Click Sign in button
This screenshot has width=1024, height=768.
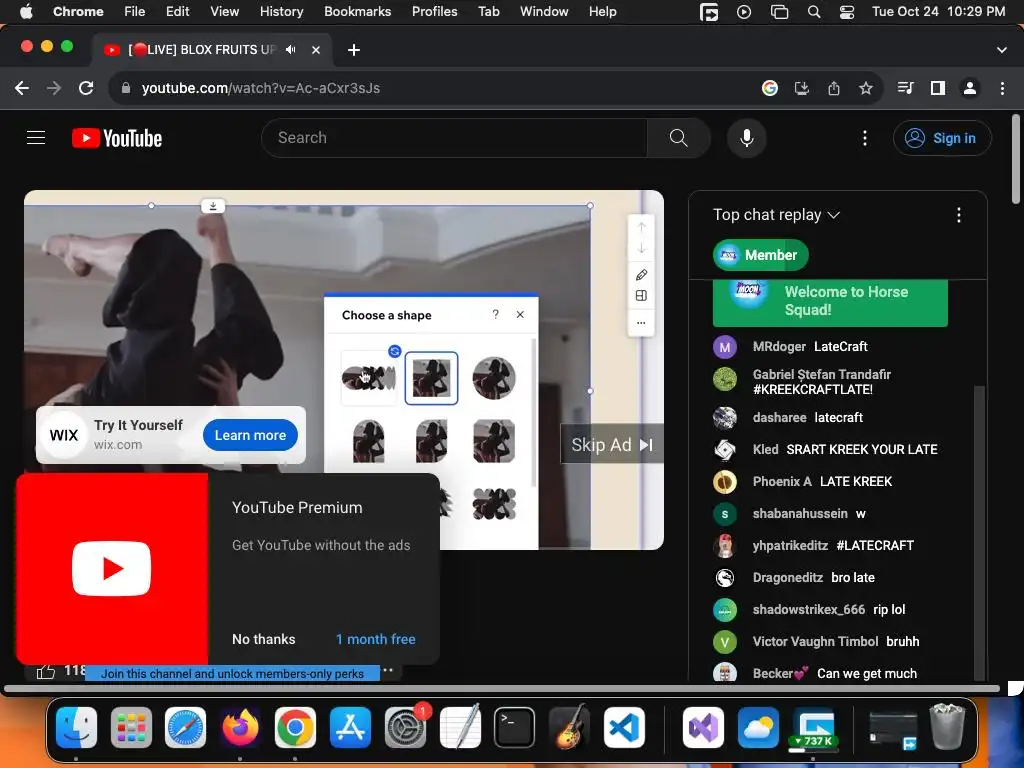click(x=942, y=138)
